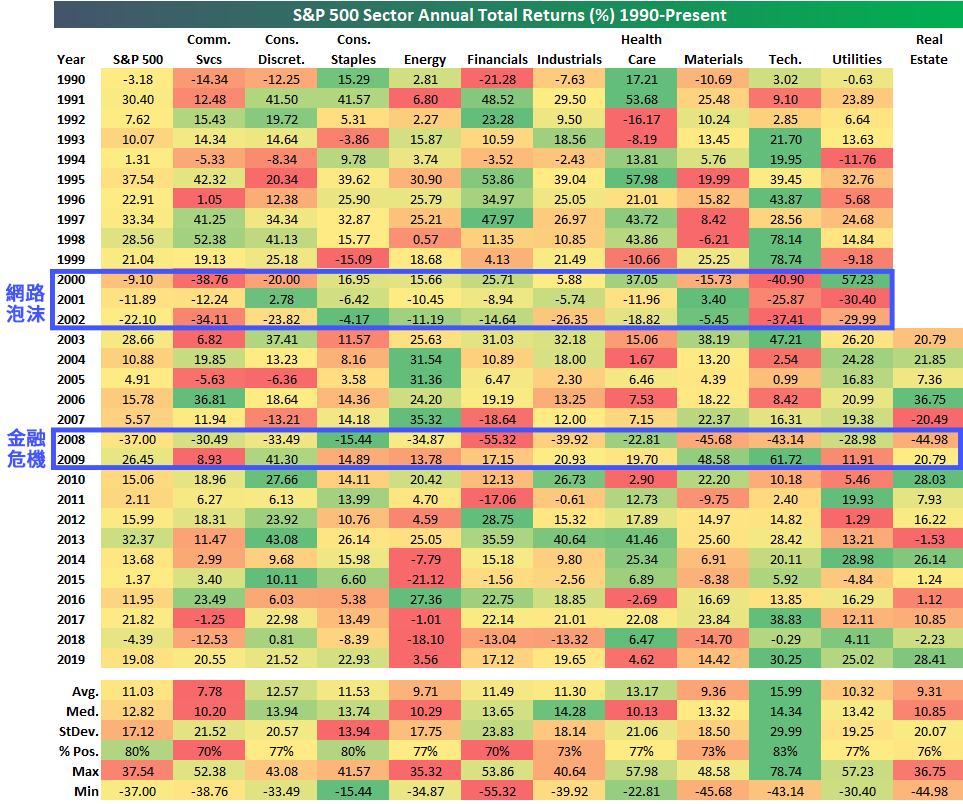Viewport: 963px width, 804px height.
Task: Select cell 53.68 in Health Care 1991
Action: tap(641, 100)
